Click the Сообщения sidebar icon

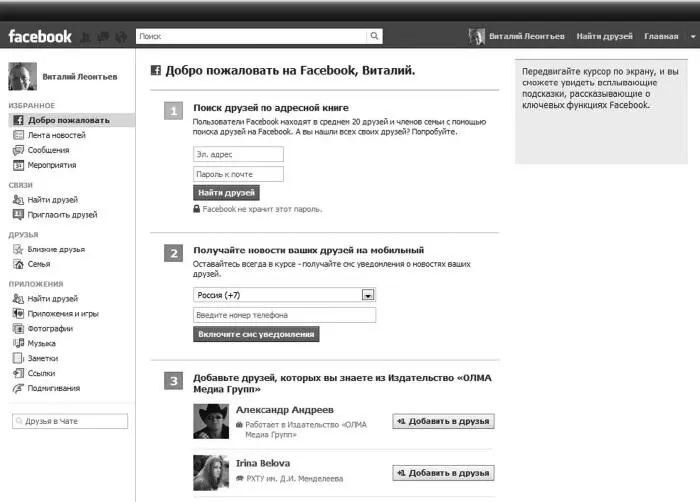point(18,150)
